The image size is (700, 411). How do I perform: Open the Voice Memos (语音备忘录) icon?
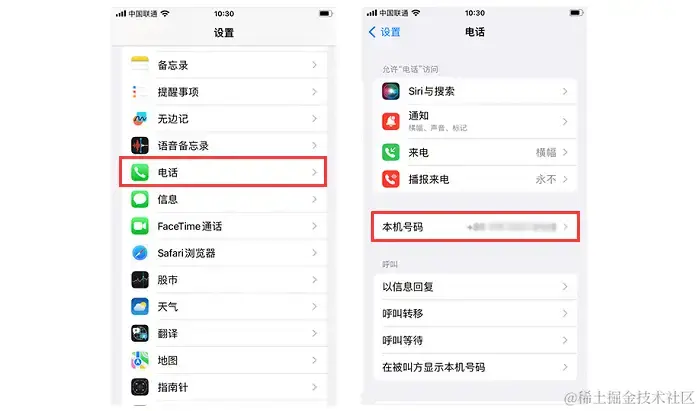tap(140, 145)
